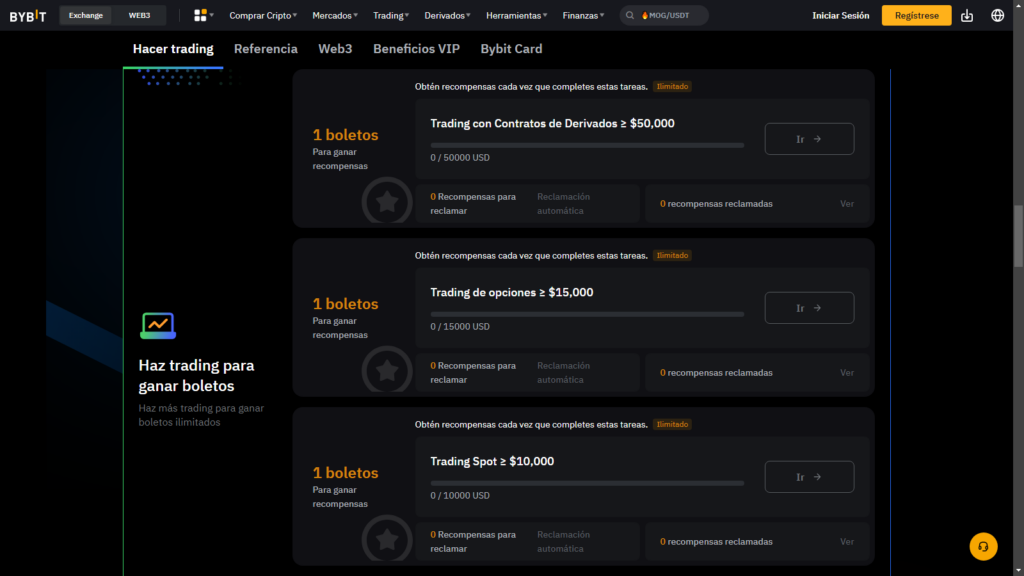Click Ir for Trading Spot task

tap(809, 477)
